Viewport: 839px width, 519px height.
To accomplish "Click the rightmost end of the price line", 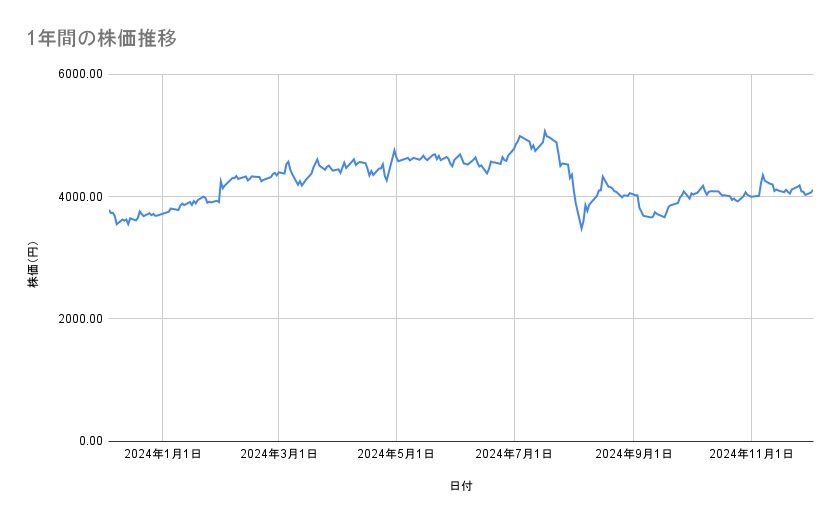I will click(x=812, y=190).
